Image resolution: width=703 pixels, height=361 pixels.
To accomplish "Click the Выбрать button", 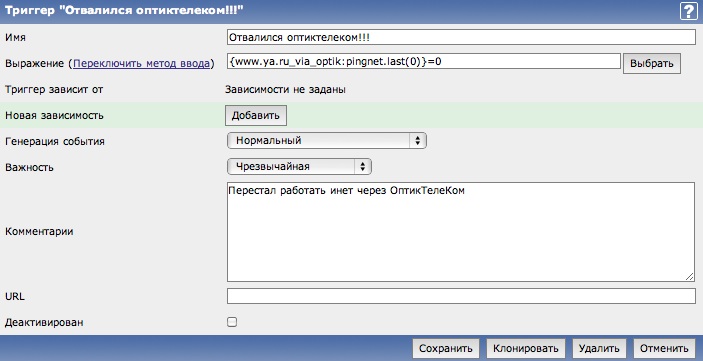I will 651,63.
